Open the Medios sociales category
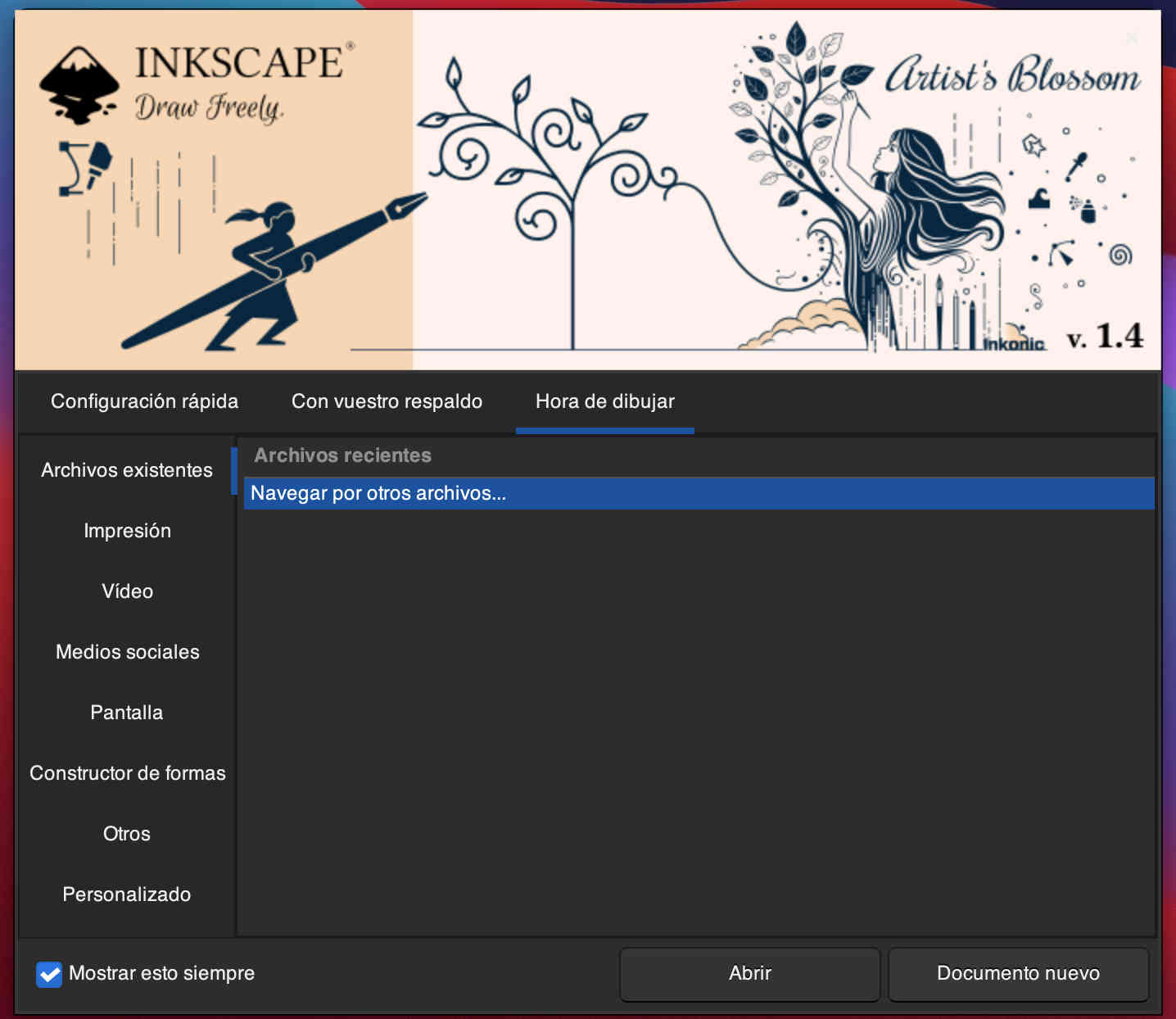1176x1019 pixels. coord(127,652)
